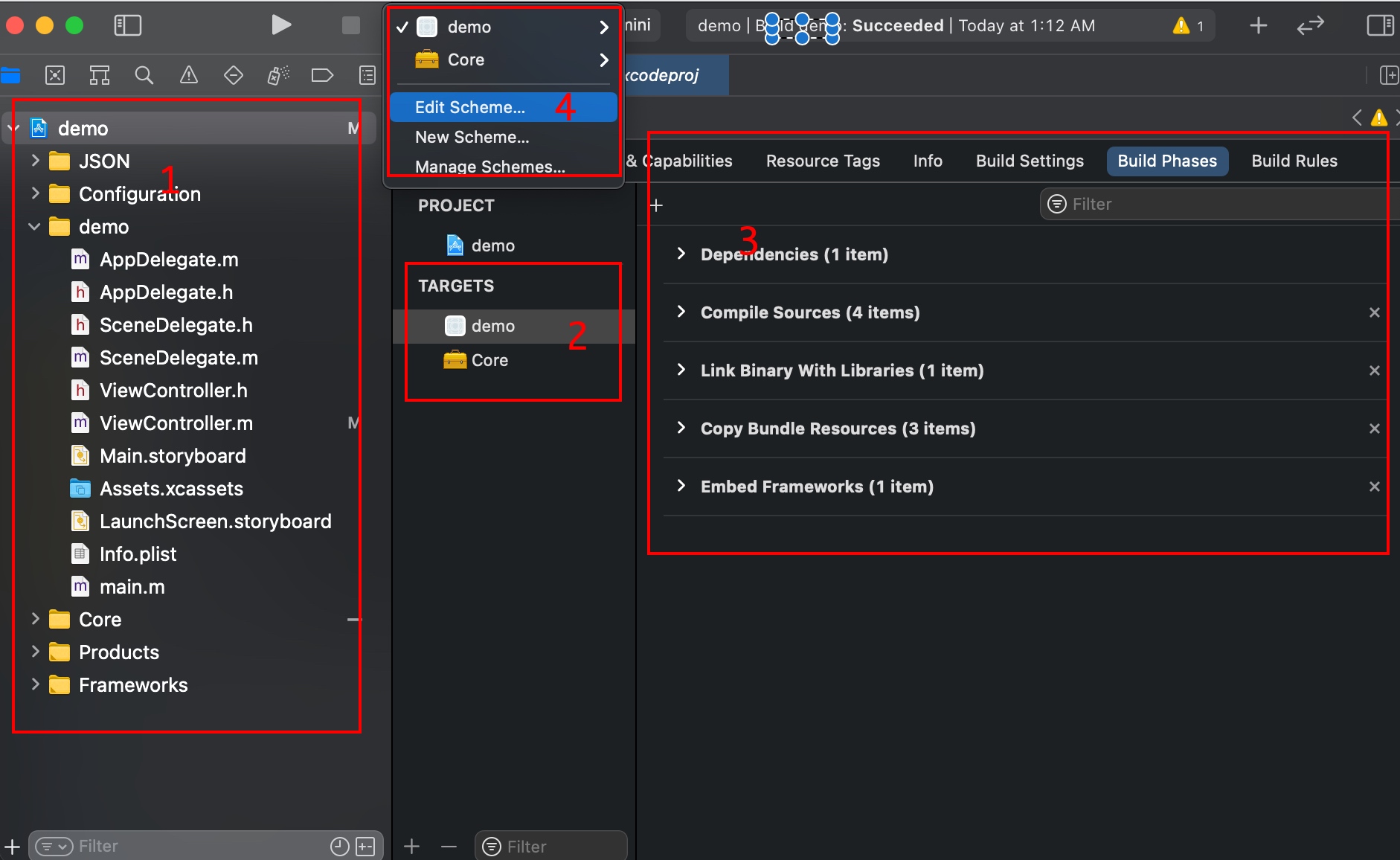The height and width of the screenshot is (860, 1400).
Task: Expand the Frameworks folder
Action: click(35, 684)
